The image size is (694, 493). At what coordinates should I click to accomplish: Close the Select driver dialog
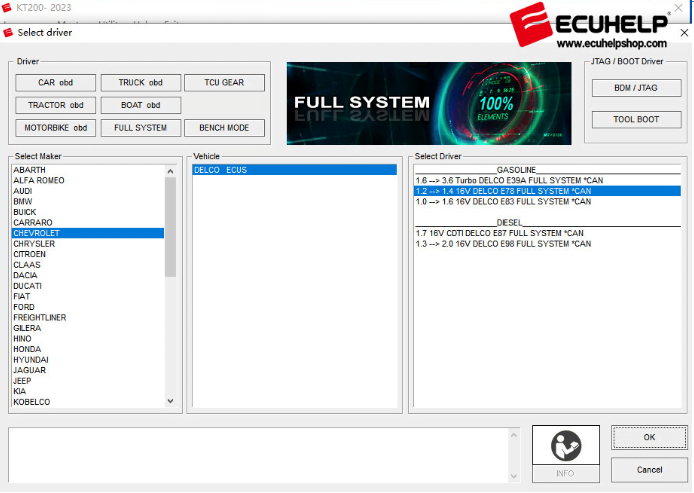[684, 33]
